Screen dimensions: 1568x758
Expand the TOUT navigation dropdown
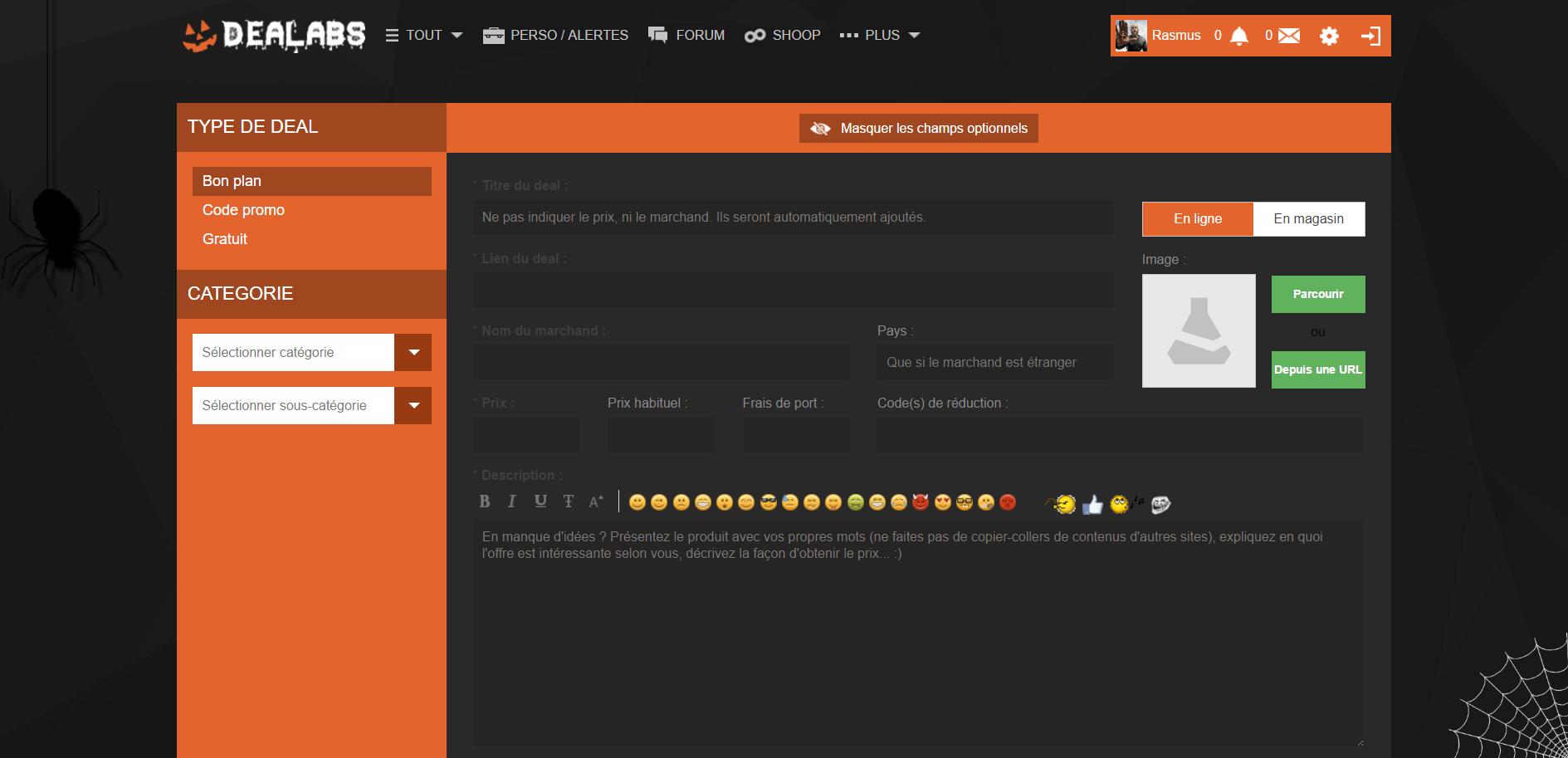pos(424,36)
